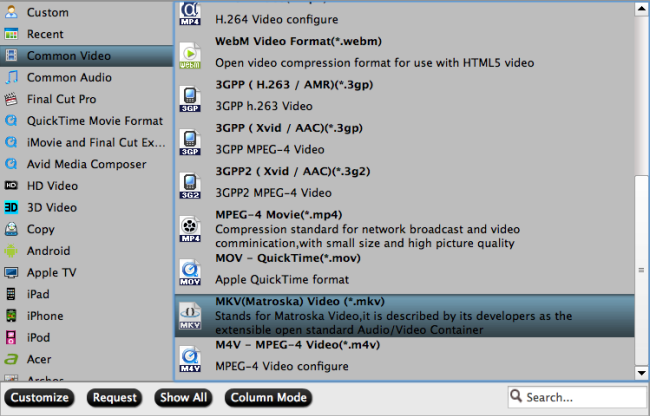Click the M4V format file icon
Image resolution: width=650 pixels, height=416 pixels.
pos(190,359)
